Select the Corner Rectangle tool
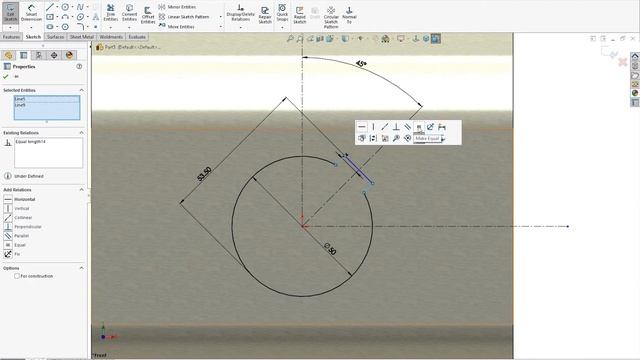This screenshot has height=360, width=640. point(50,17)
